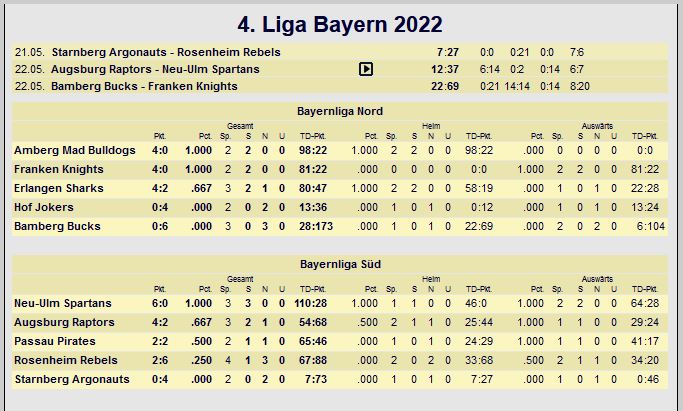Open Neu-Ulm Spartans in Süd table

[63, 303]
